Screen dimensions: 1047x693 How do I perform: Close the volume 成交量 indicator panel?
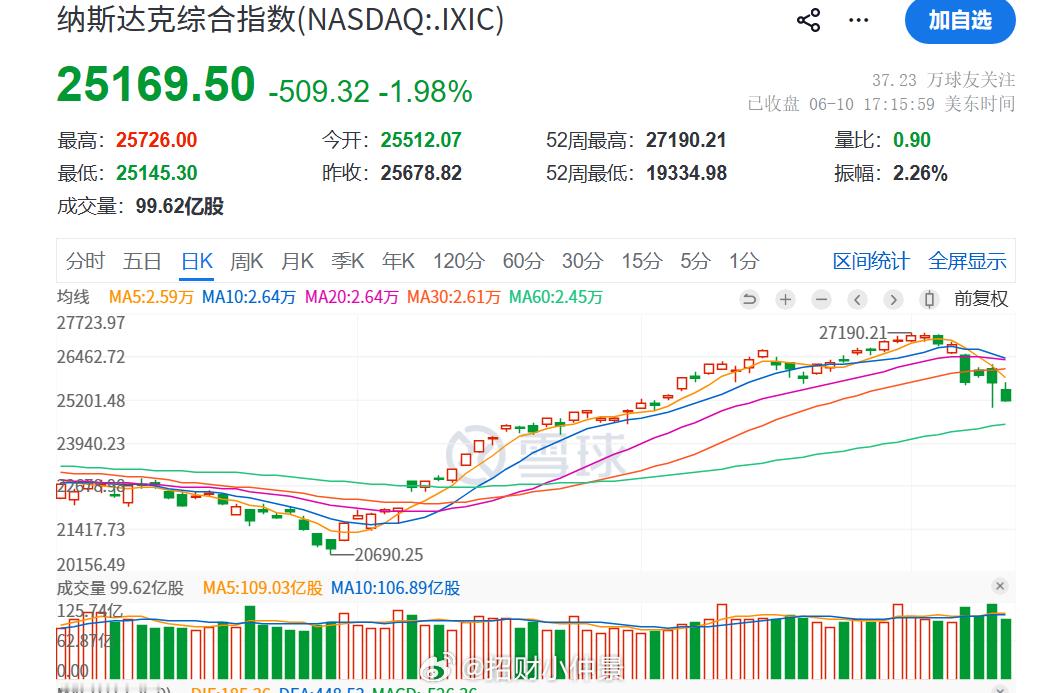[1000, 586]
